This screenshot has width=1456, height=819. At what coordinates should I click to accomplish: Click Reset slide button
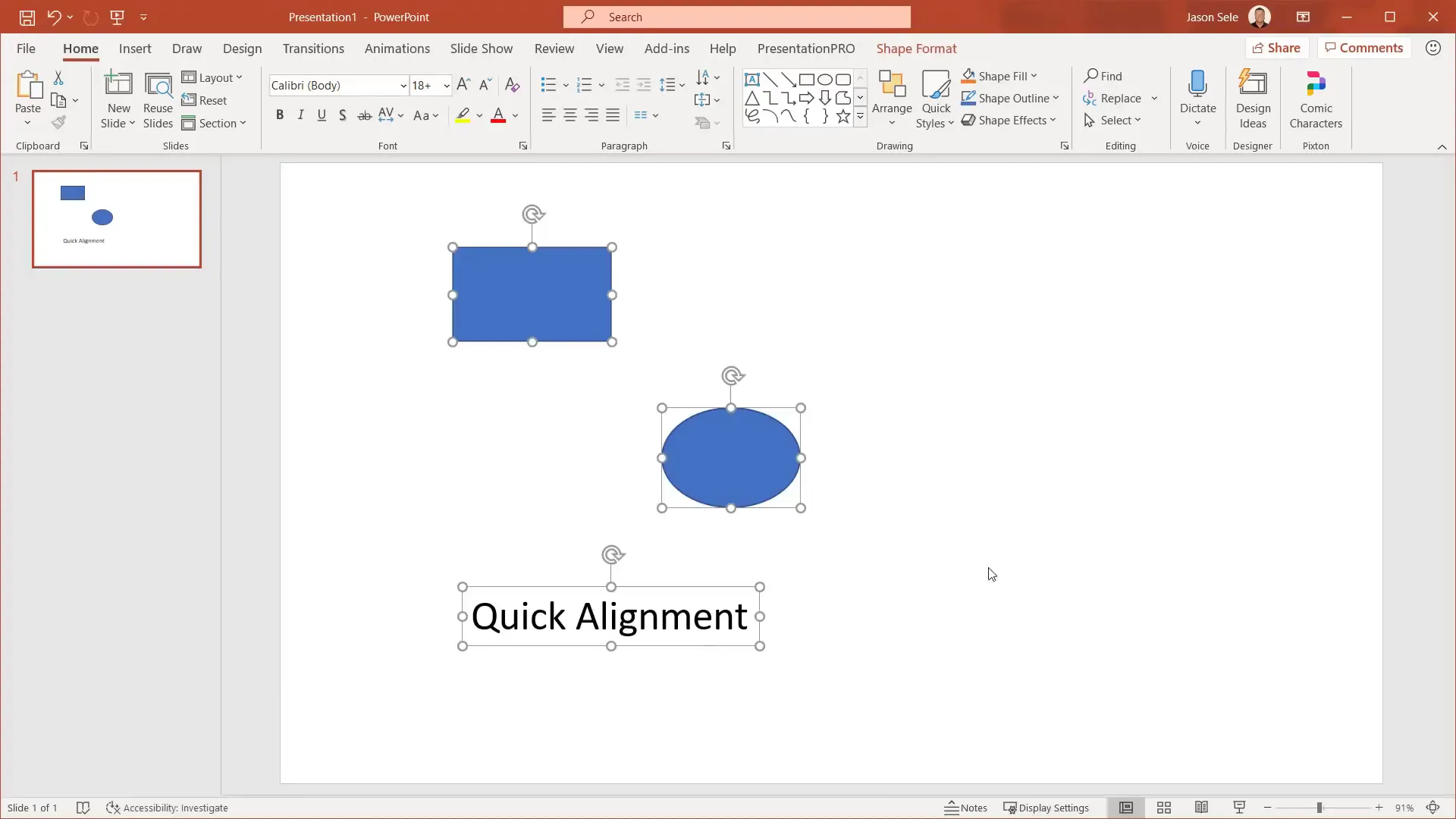tap(204, 100)
